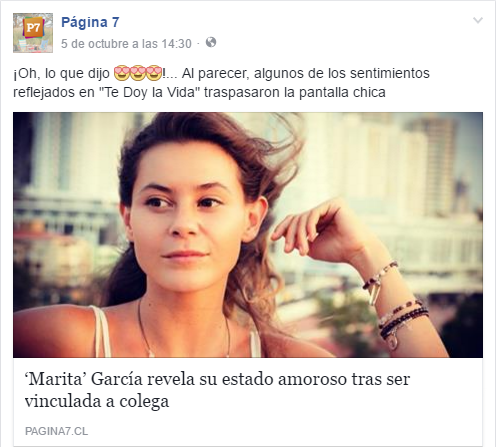Click the globe public audience icon
The image size is (496, 447).
(x=211, y=42)
